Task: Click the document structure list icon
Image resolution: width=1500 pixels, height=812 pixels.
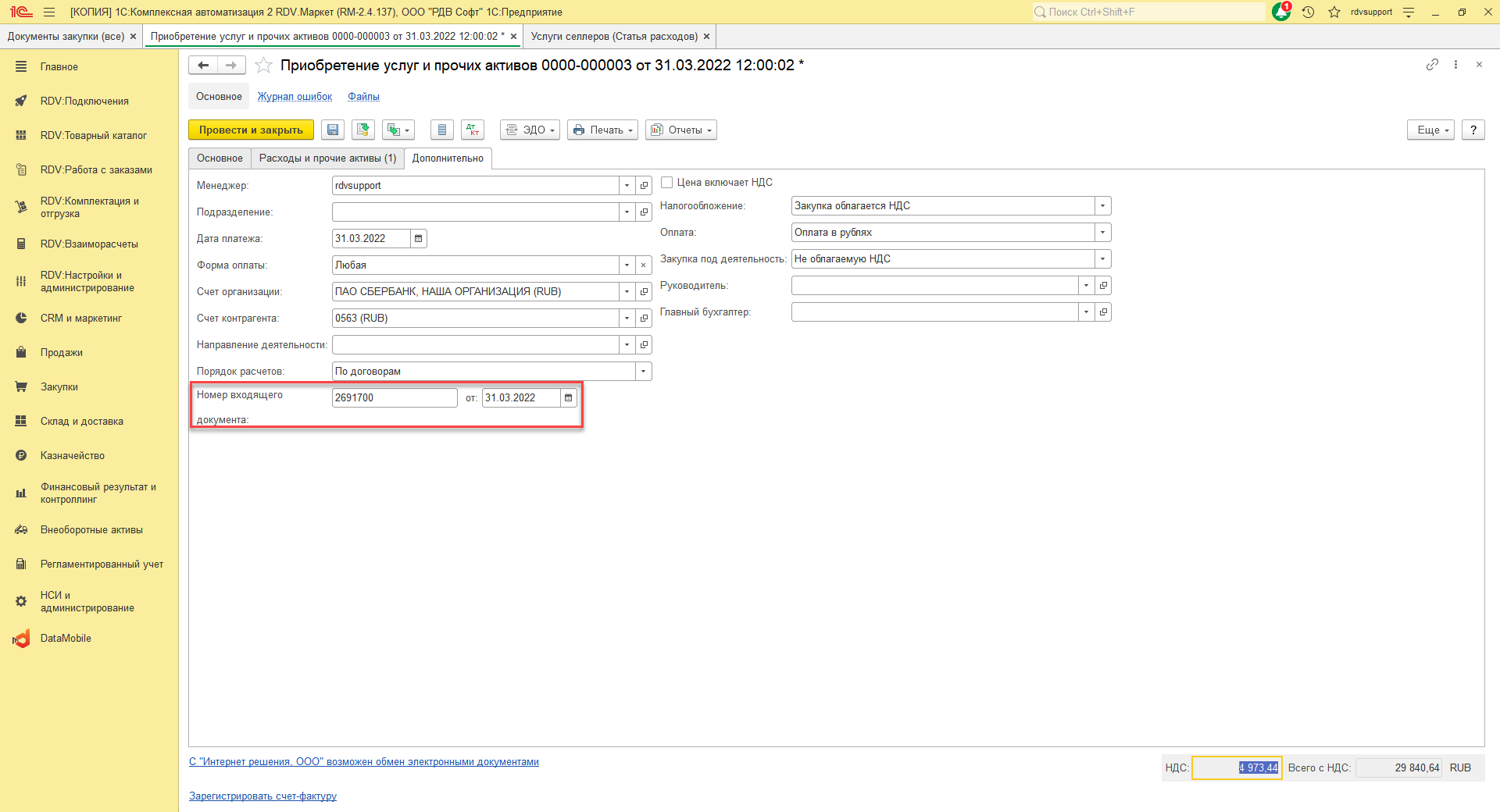Action: [442, 130]
